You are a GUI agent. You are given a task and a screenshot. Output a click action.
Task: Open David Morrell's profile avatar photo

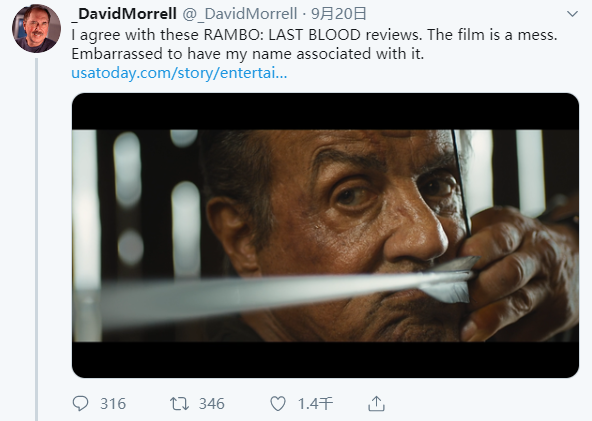click(x=36, y=29)
